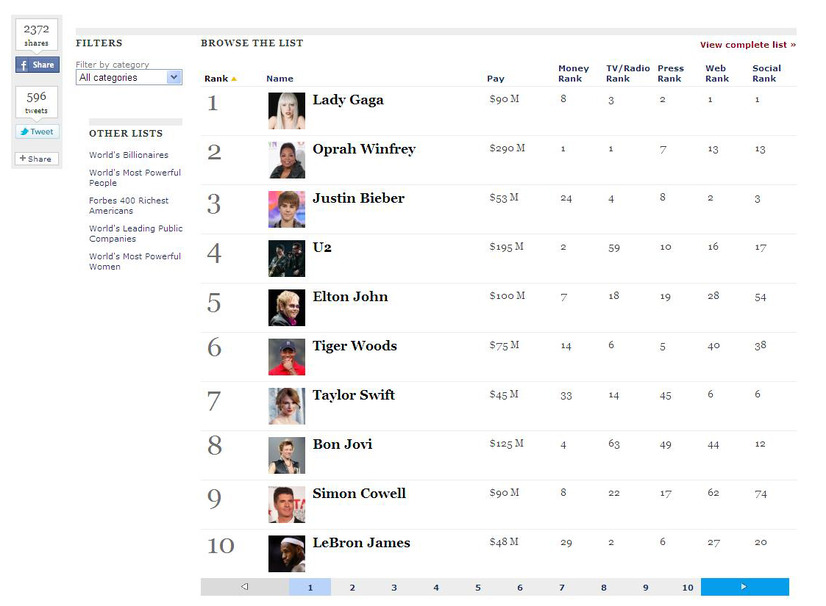
Task: Select page 1 in pagination
Action: [310, 587]
